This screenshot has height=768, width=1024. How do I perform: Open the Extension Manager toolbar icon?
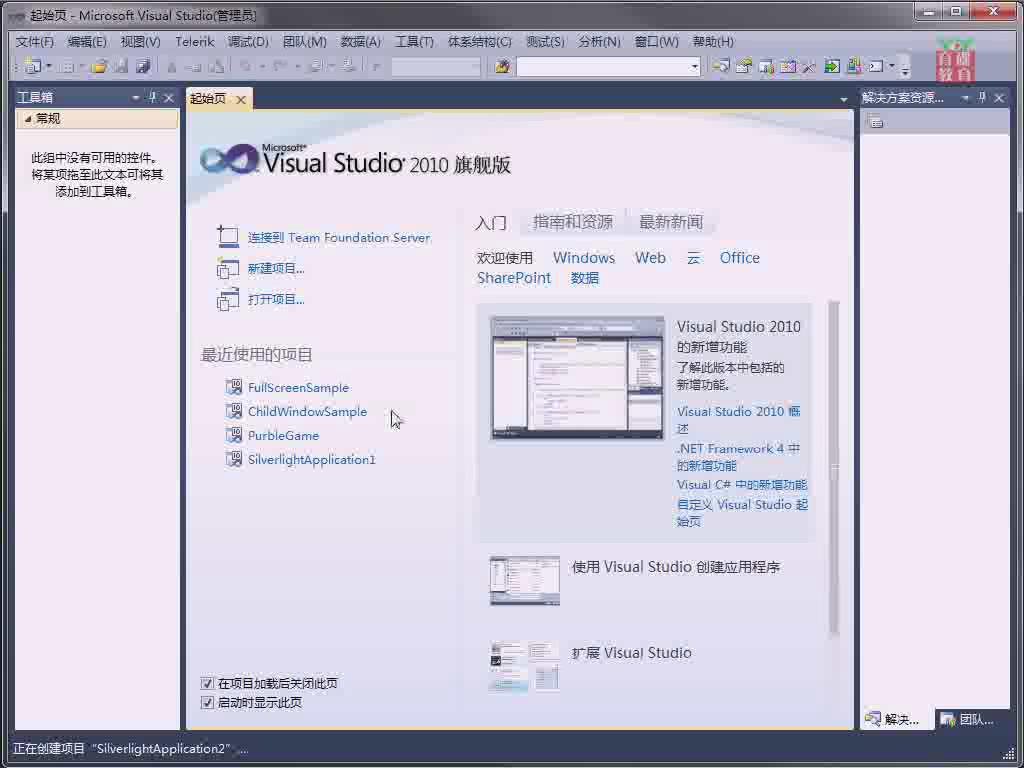854,66
